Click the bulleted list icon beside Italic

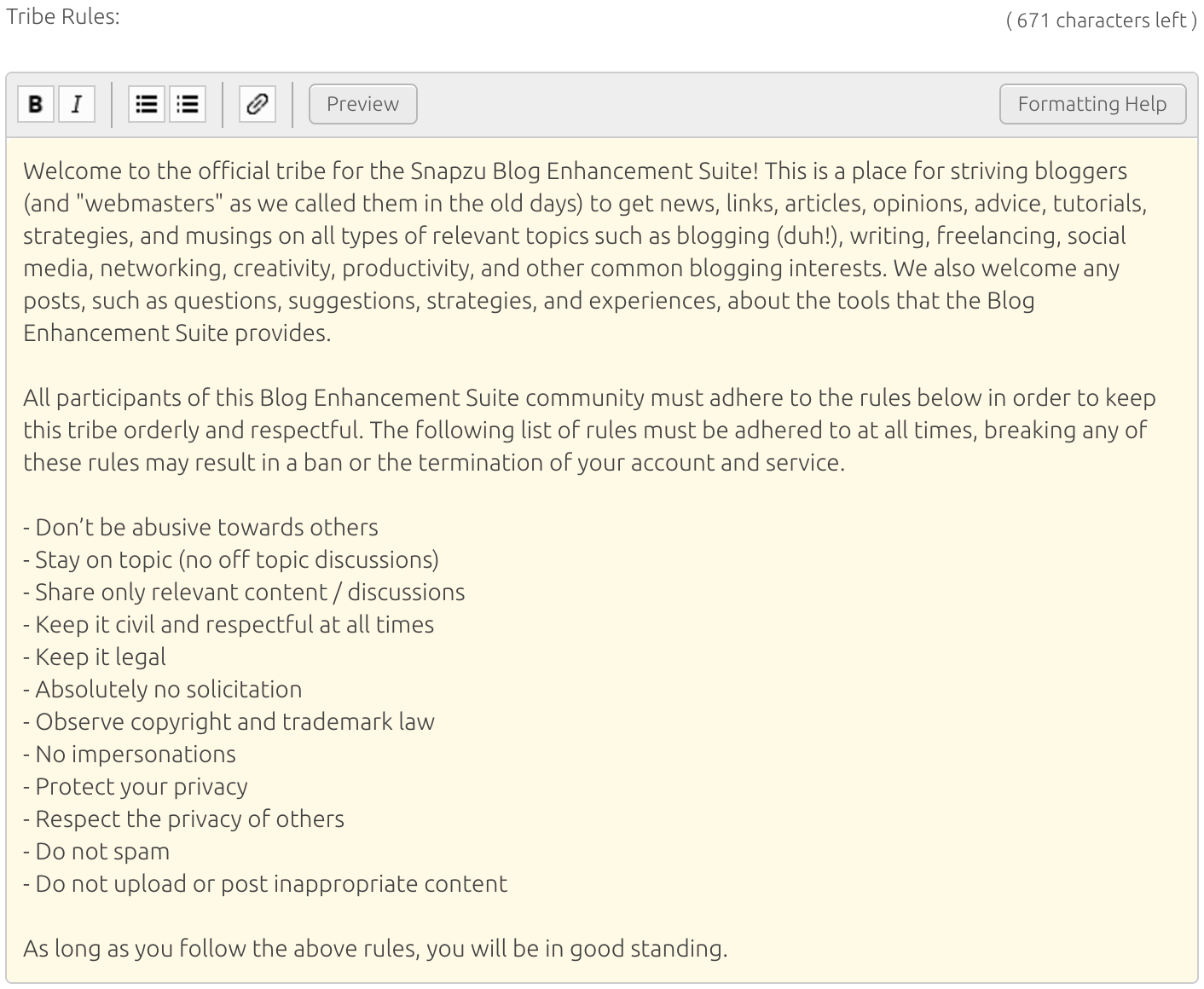pos(147,104)
